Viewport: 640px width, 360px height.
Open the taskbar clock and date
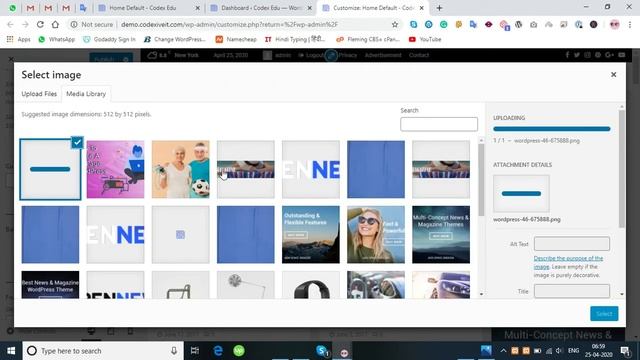coord(598,351)
